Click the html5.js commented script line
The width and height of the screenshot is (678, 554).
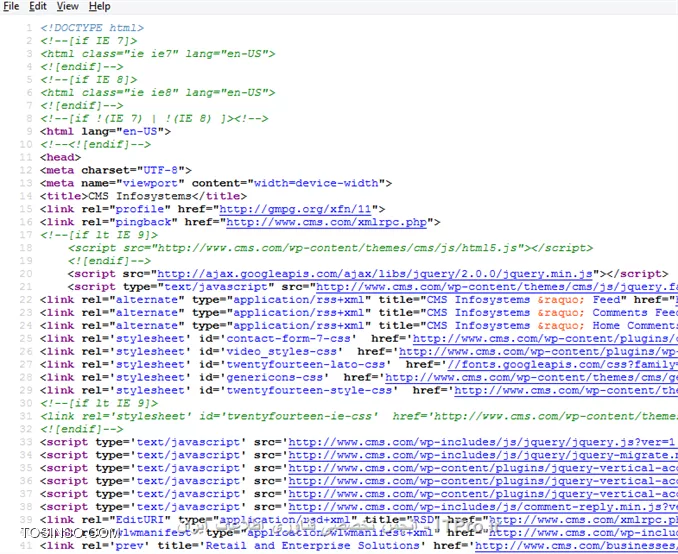(330, 248)
